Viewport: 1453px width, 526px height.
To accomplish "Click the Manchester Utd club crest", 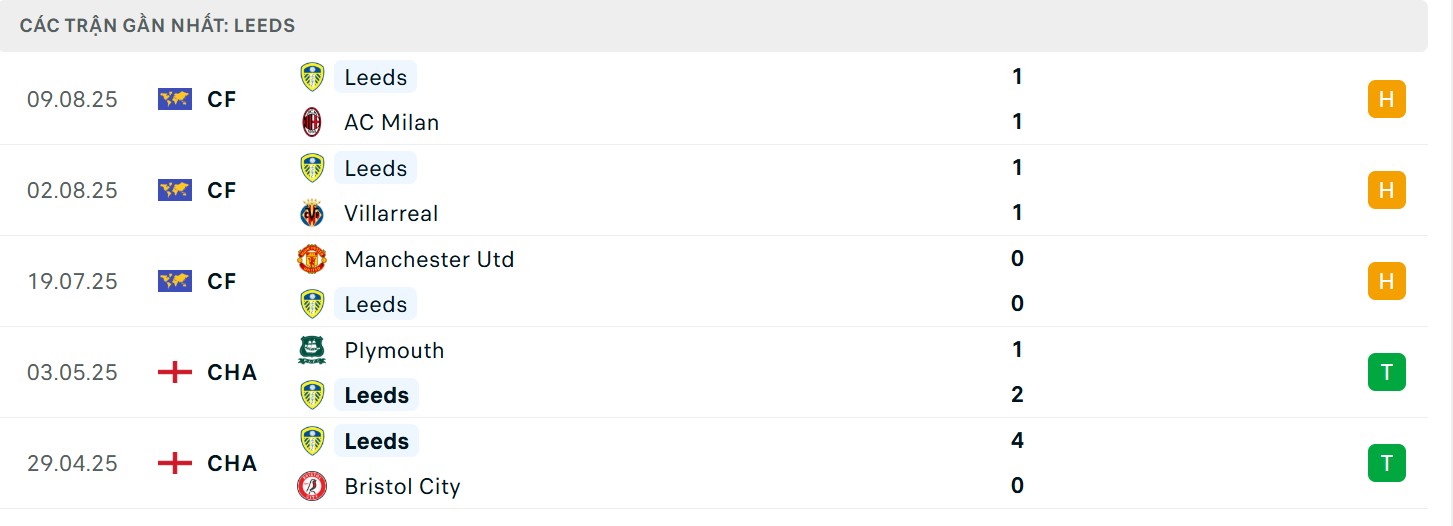I will (312, 259).
